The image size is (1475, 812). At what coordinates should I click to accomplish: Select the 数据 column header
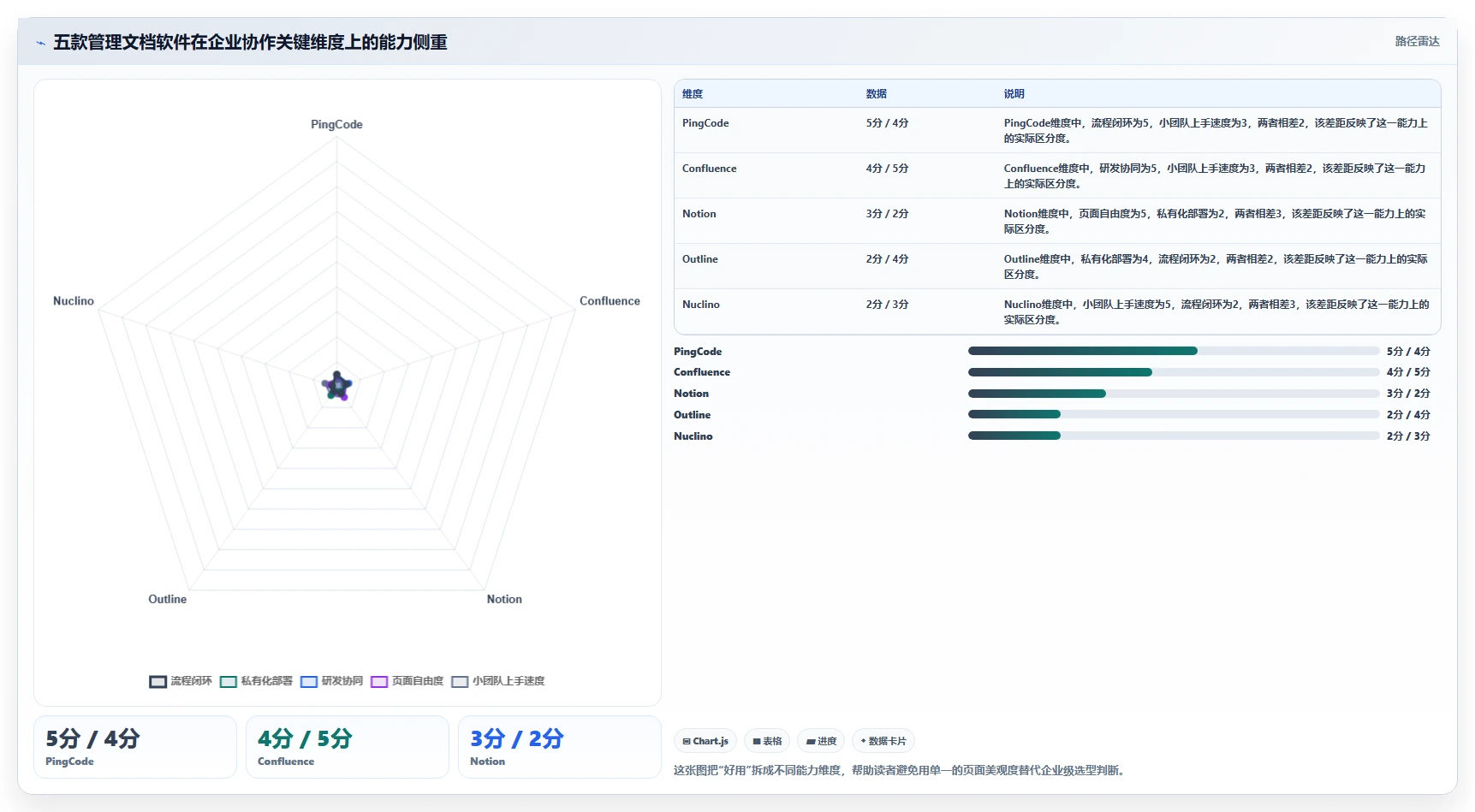[876, 94]
